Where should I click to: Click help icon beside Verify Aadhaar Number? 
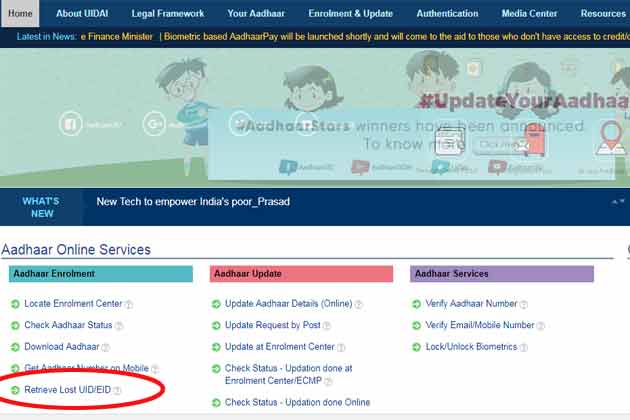[524, 304]
